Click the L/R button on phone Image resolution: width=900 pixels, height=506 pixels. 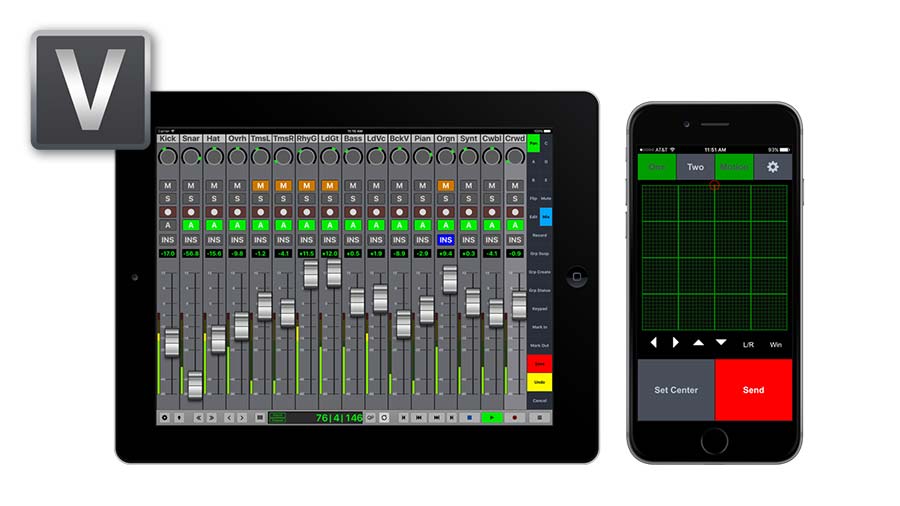tap(748, 345)
